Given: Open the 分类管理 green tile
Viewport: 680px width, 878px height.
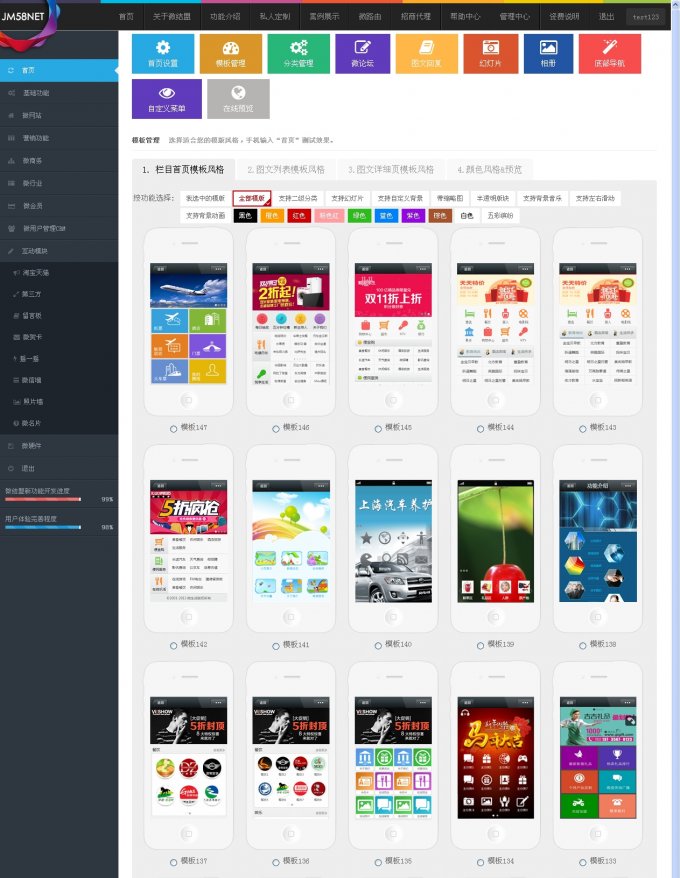Looking at the screenshot, I should 299,54.
